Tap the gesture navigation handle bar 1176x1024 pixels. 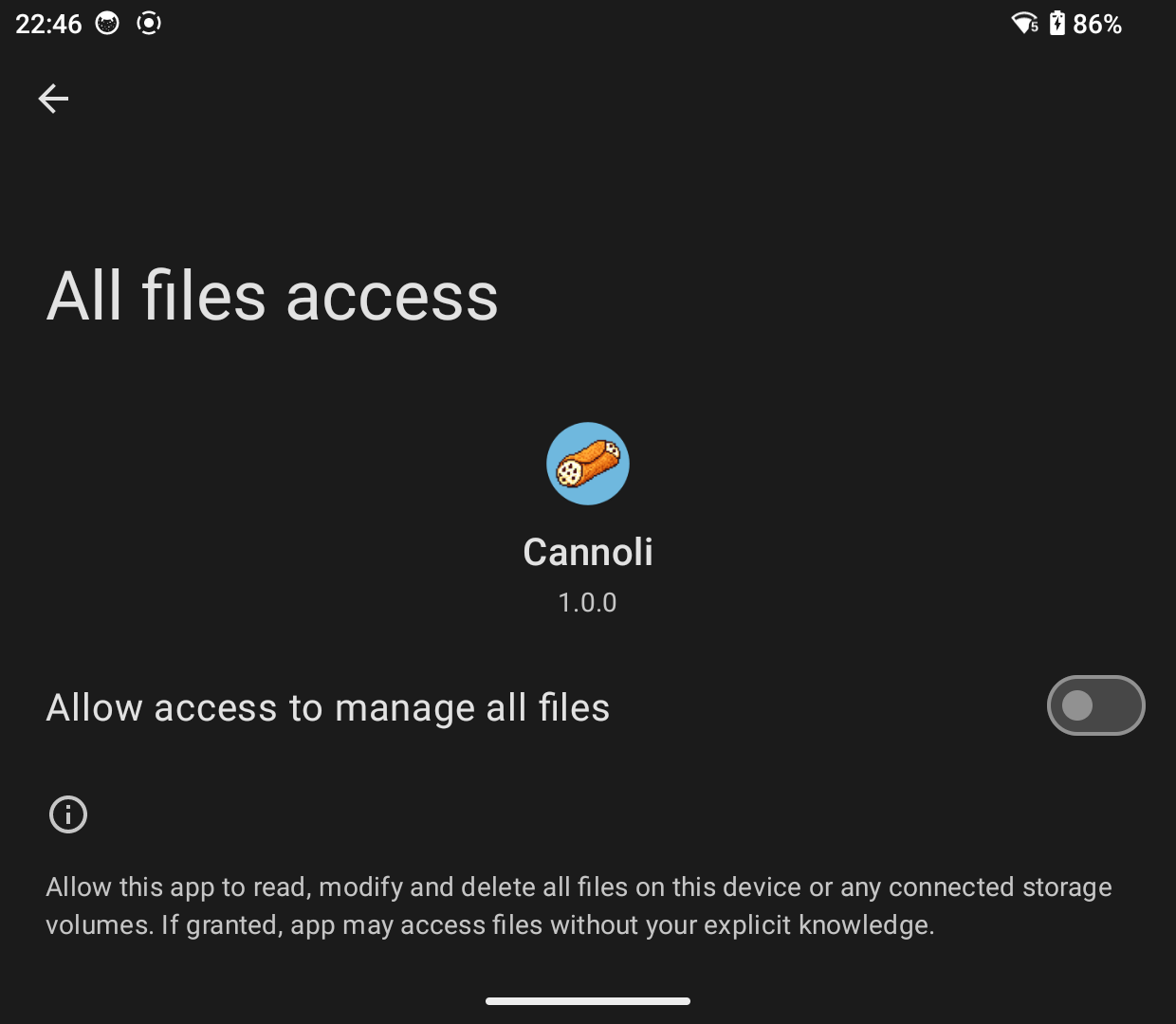587,1000
